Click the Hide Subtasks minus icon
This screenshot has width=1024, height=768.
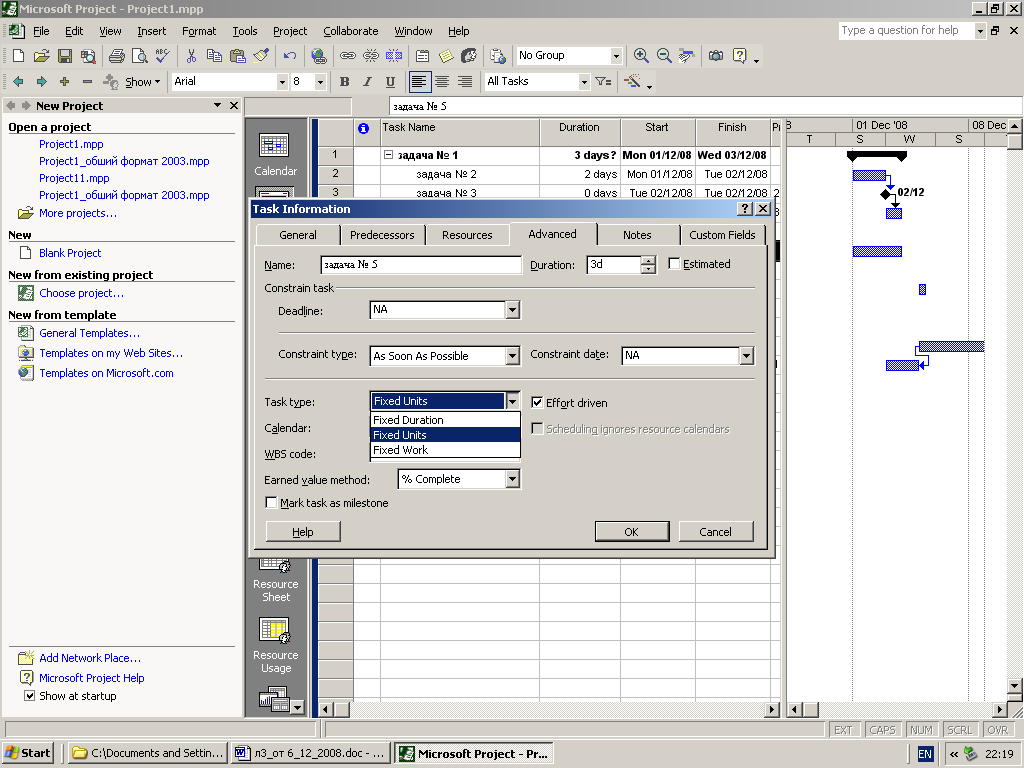(x=88, y=82)
